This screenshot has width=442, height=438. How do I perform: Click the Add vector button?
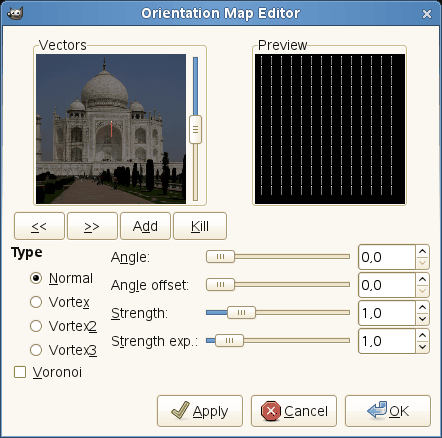tap(145, 226)
